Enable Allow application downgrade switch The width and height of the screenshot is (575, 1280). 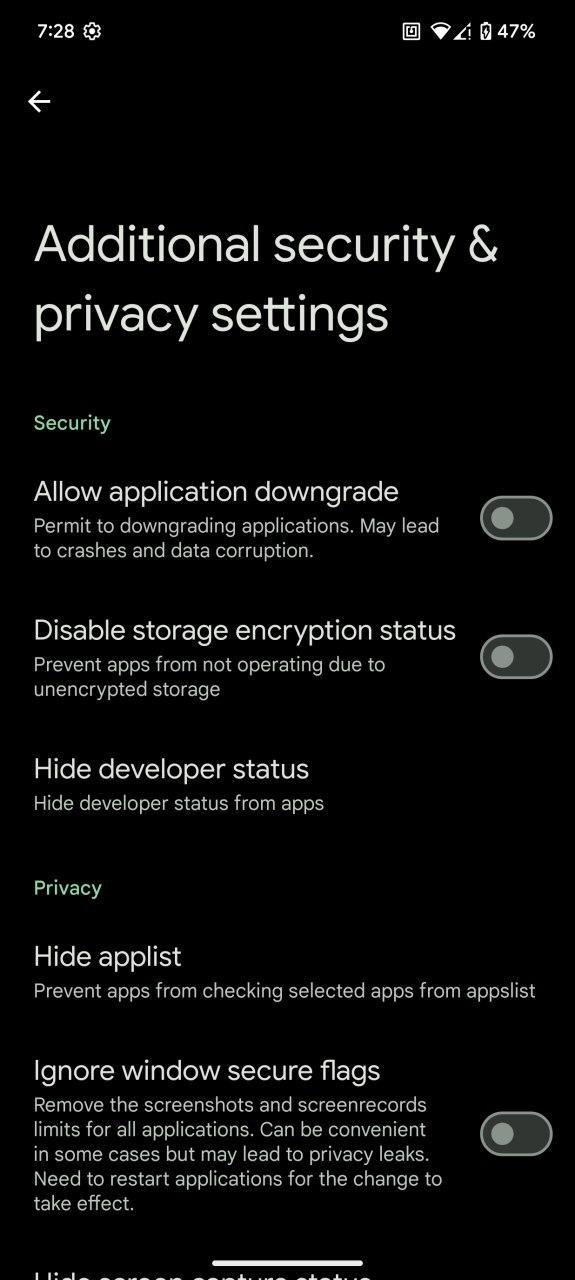(516, 518)
